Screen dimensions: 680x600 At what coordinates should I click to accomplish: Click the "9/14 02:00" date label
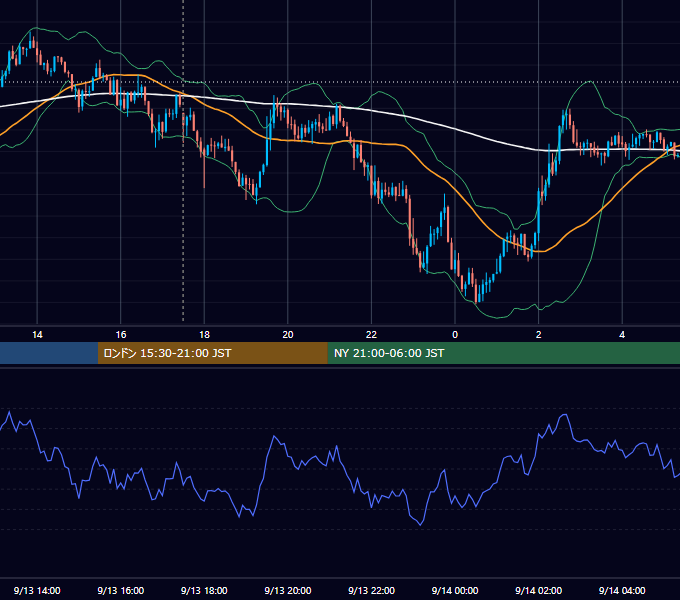539,590
